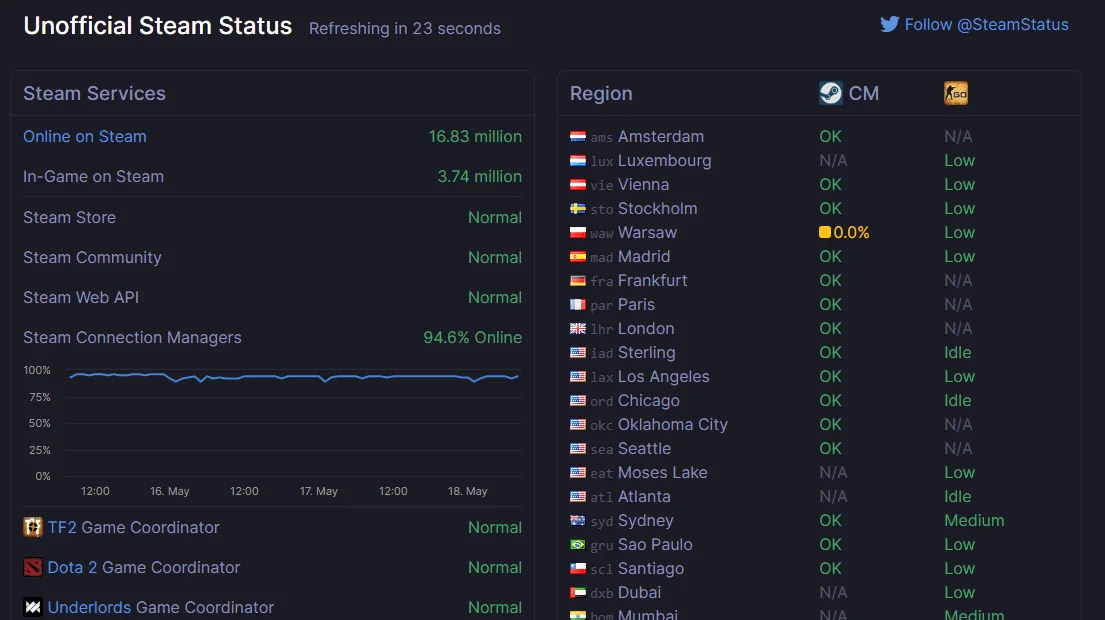
Task: Click the Dota 2 logo icon
Action: (32, 567)
